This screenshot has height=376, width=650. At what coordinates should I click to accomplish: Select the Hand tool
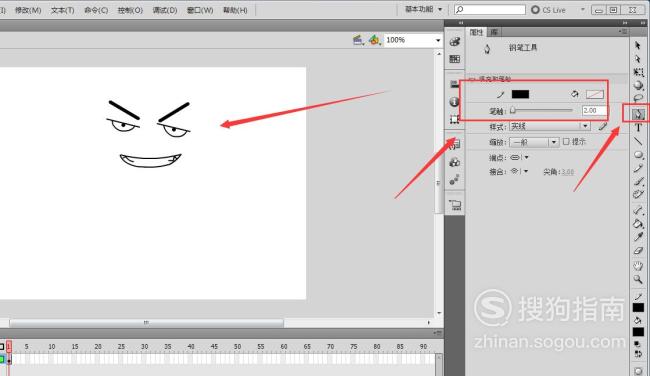(x=638, y=265)
